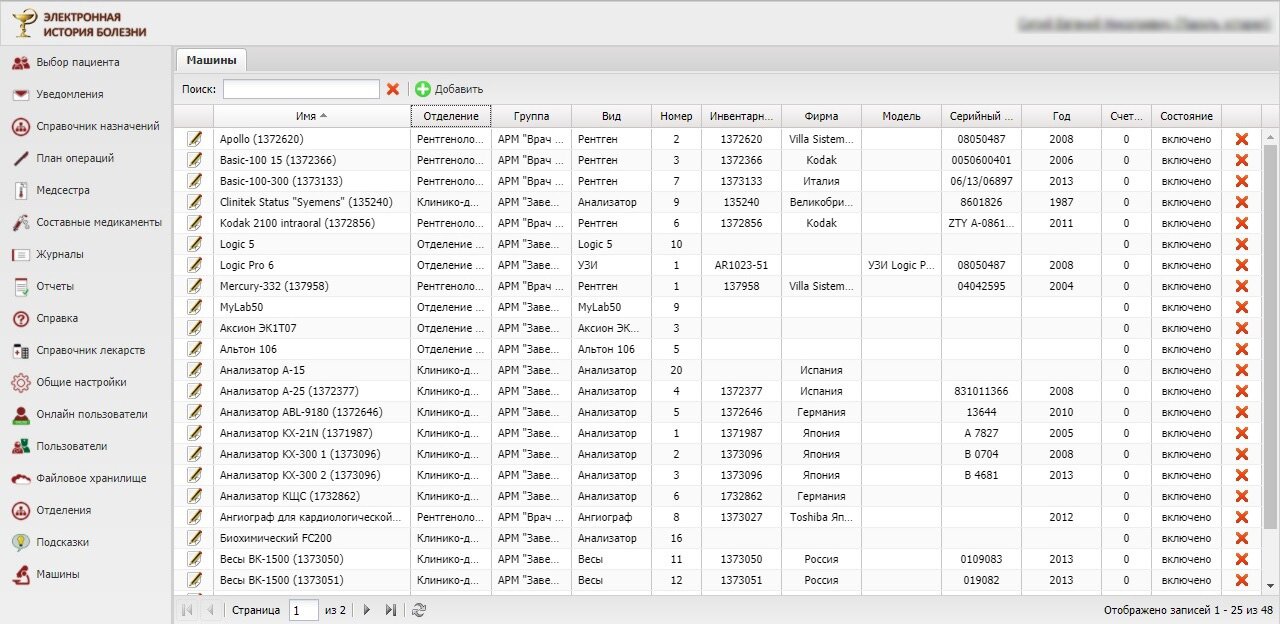The height and width of the screenshot is (624, 1280).
Task: Open Общие настройки in the sidebar menu
Action: [x=81, y=382]
